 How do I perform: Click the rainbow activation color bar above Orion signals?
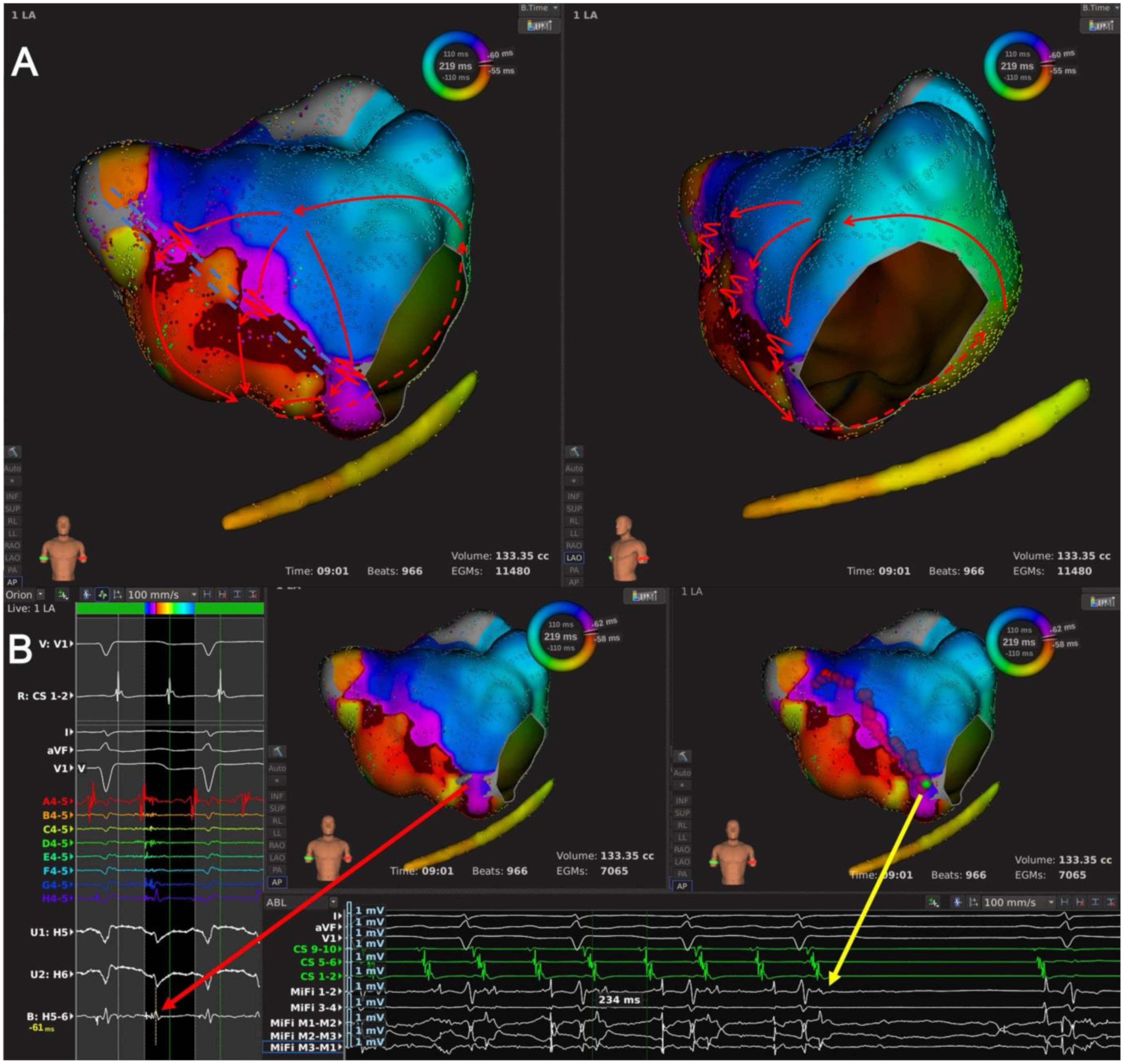pos(169,608)
